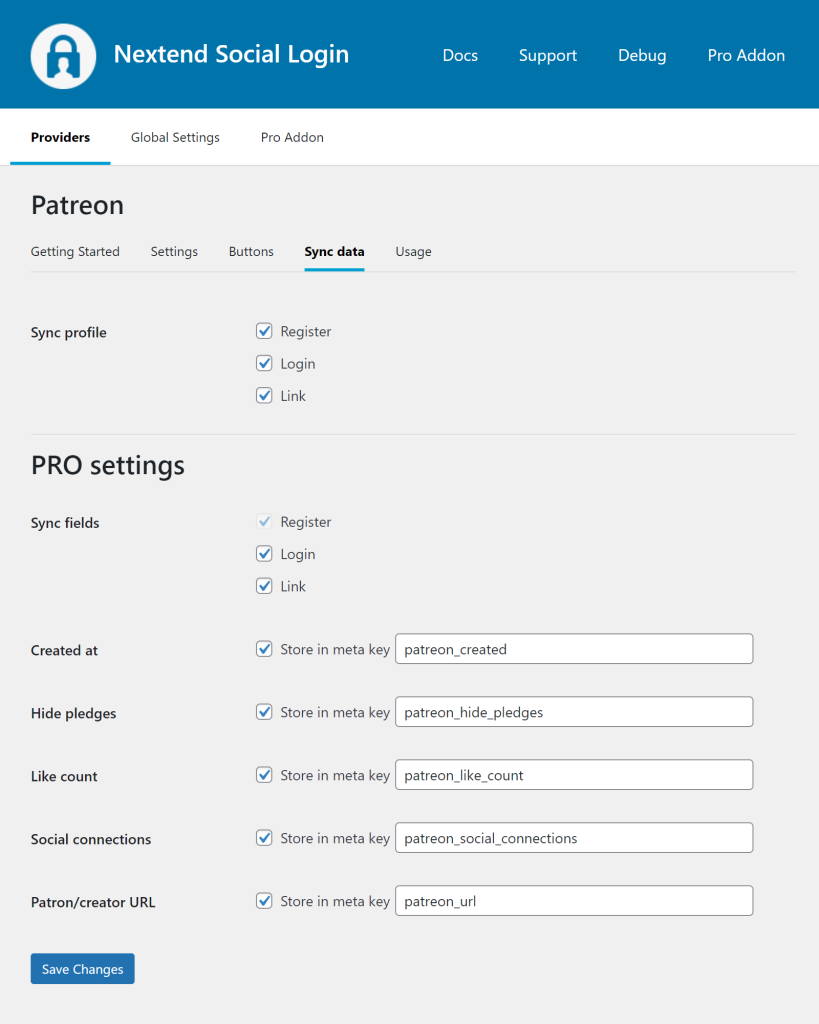This screenshot has height=1024, width=819.
Task: Open the Debug page from header
Action: tap(642, 56)
